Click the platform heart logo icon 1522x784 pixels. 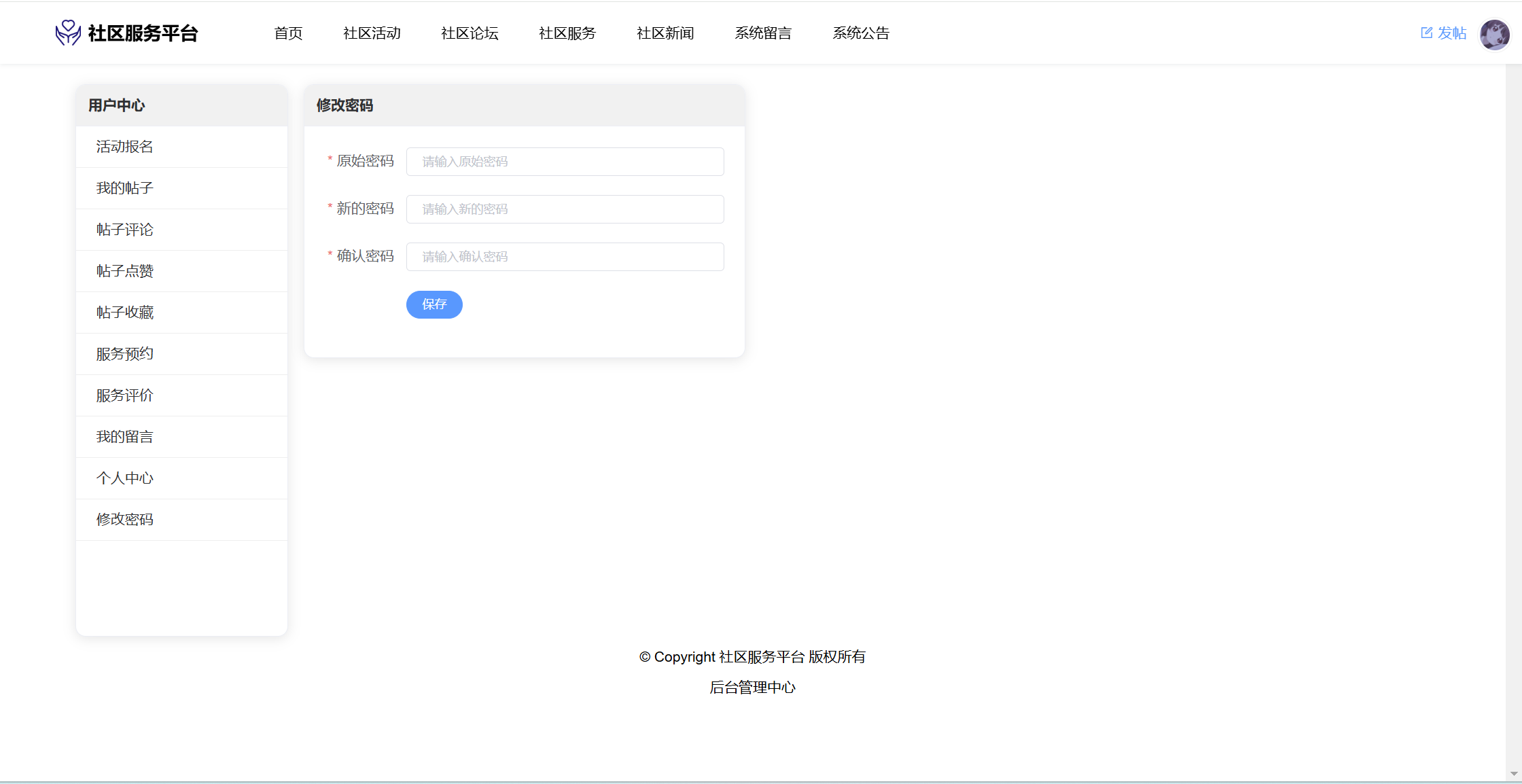67,33
